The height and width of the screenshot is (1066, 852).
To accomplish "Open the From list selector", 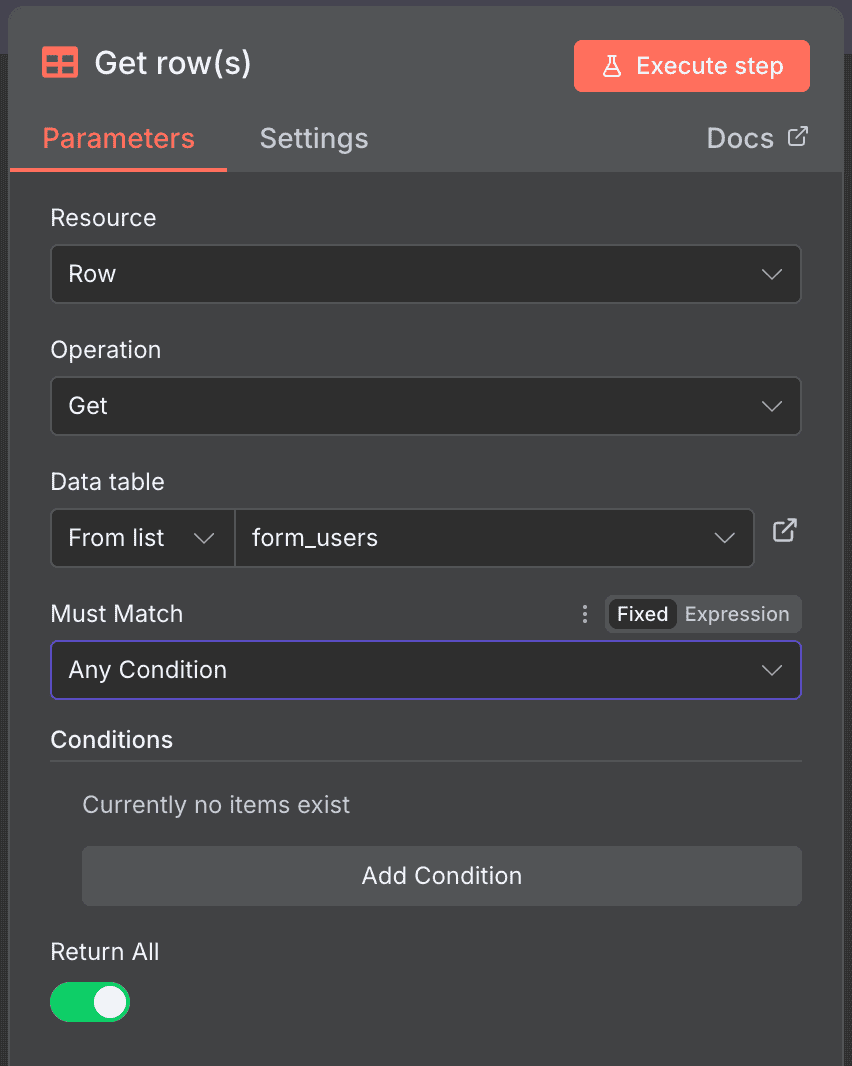I will (x=142, y=538).
